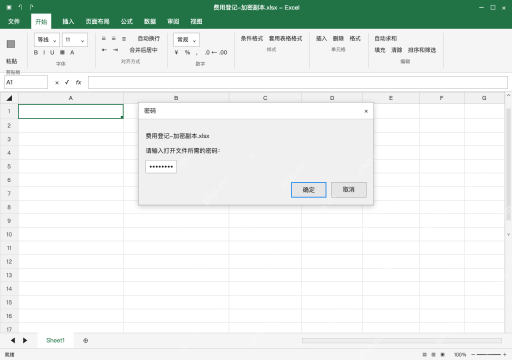Select column A header
The image size is (512, 360).
[x=71, y=98]
